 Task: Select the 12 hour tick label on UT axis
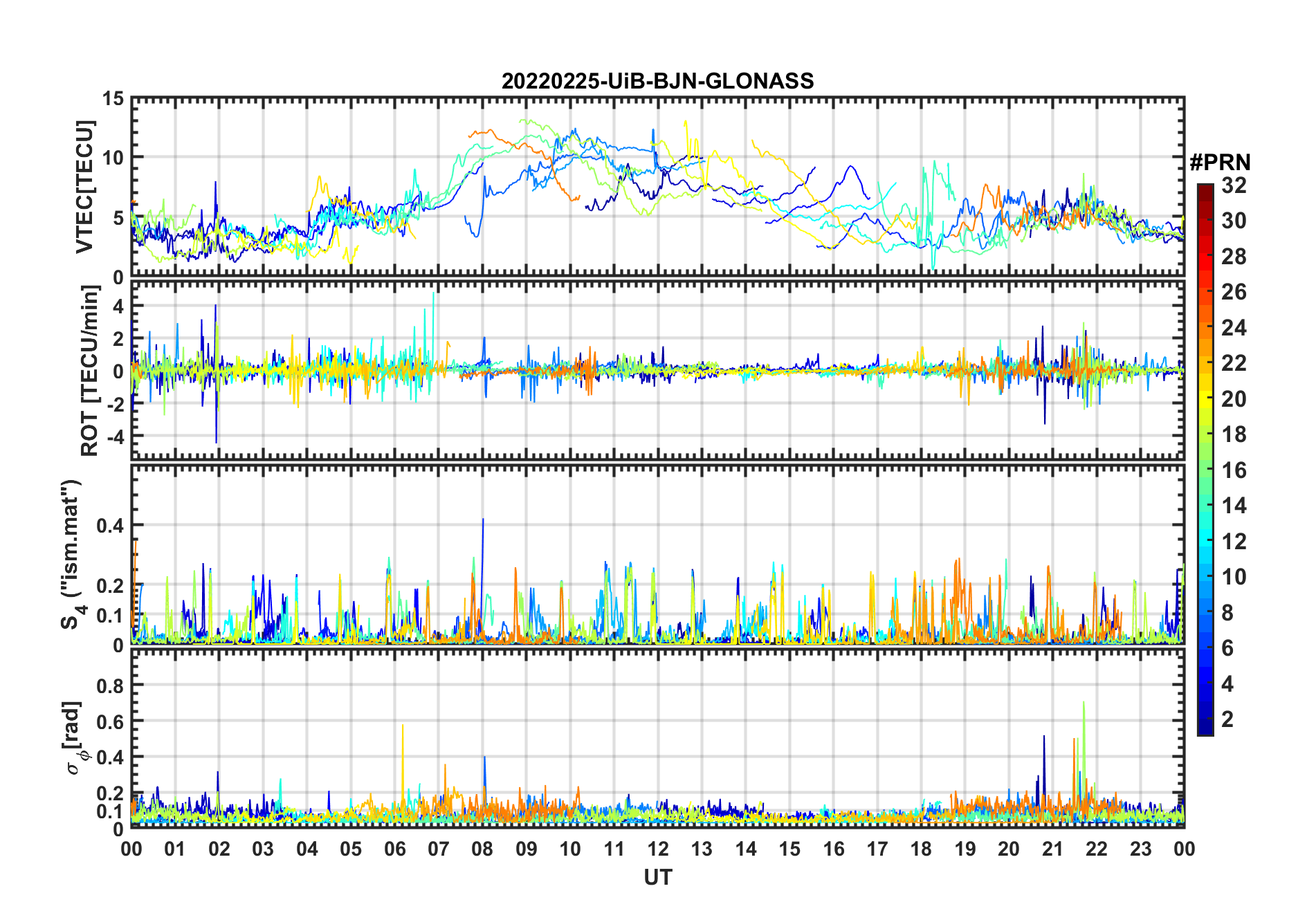point(657,849)
